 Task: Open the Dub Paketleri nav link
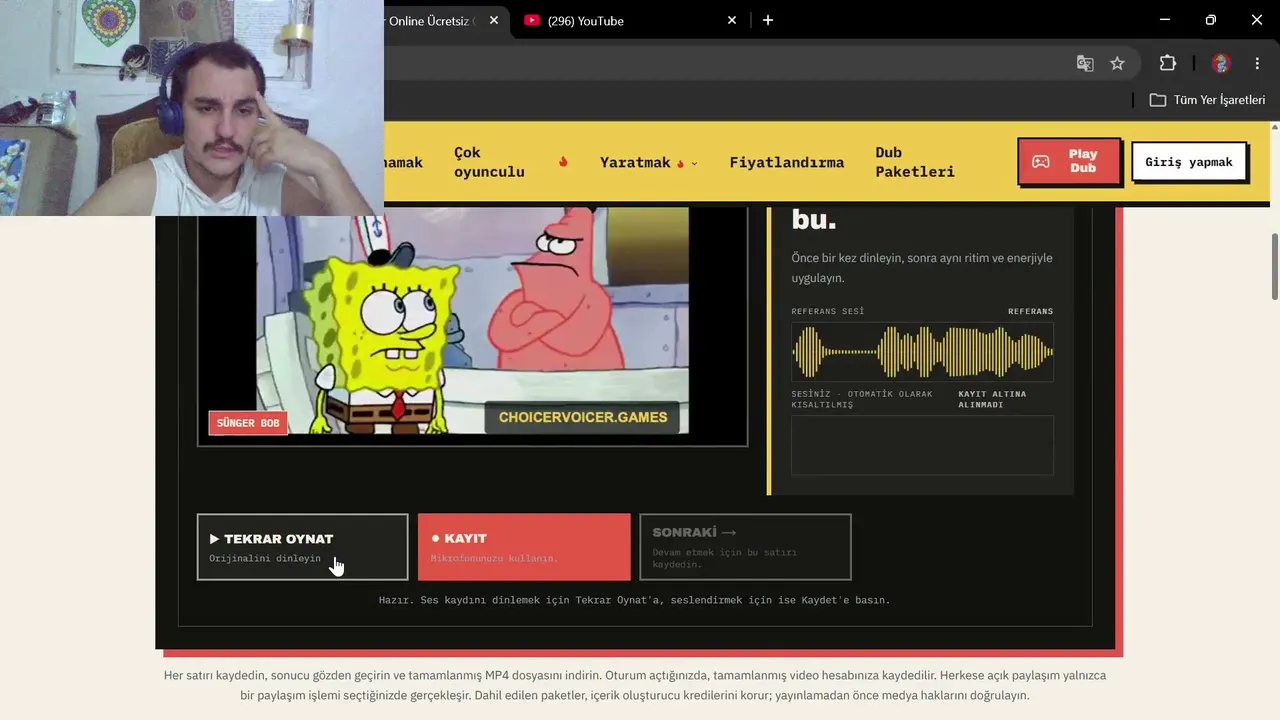point(915,162)
